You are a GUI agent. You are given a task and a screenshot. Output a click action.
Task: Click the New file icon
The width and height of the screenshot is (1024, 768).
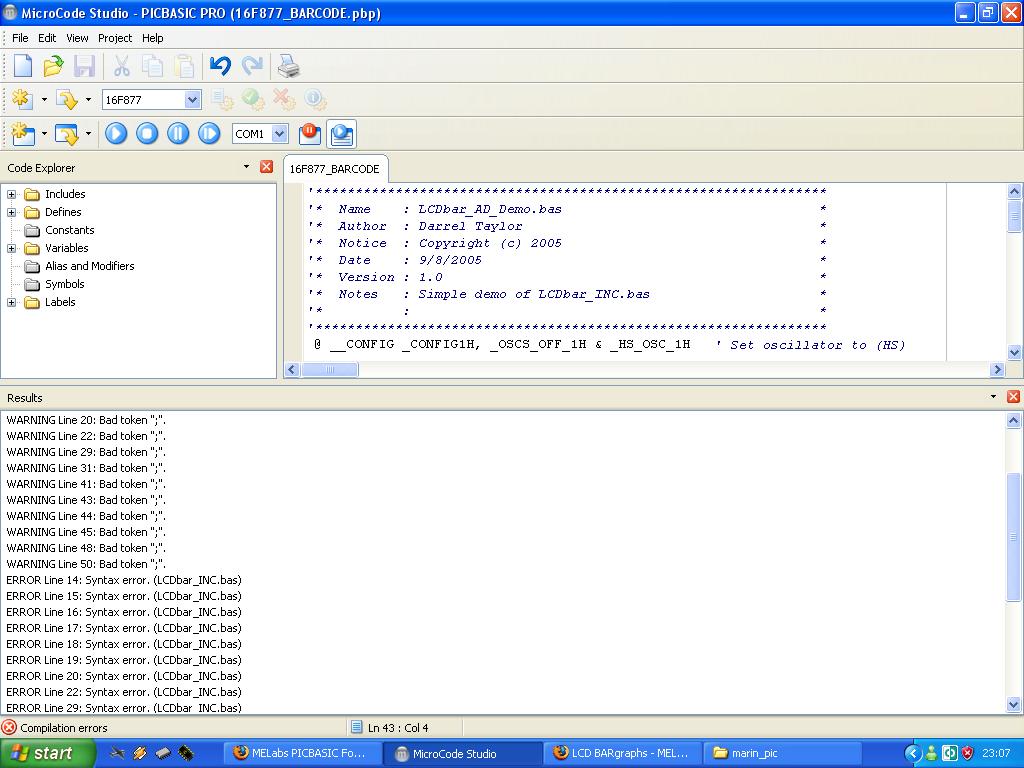tap(22, 67)
